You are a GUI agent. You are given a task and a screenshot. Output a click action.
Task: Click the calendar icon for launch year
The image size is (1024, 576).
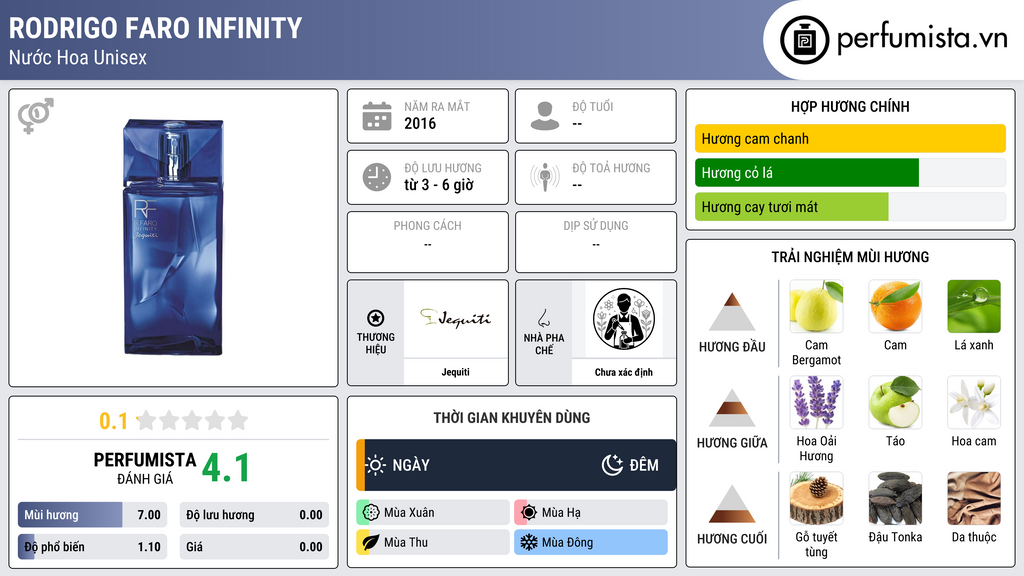pyautogui.click(x=377, y=116)
